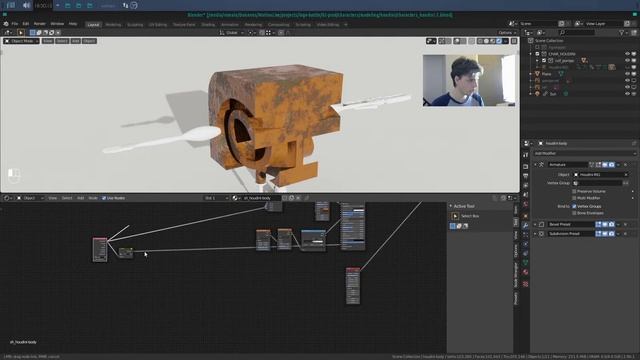640x360 pixels.
Task: Toggle Bevel Preset viewport display icon
Action: [605, 224]
